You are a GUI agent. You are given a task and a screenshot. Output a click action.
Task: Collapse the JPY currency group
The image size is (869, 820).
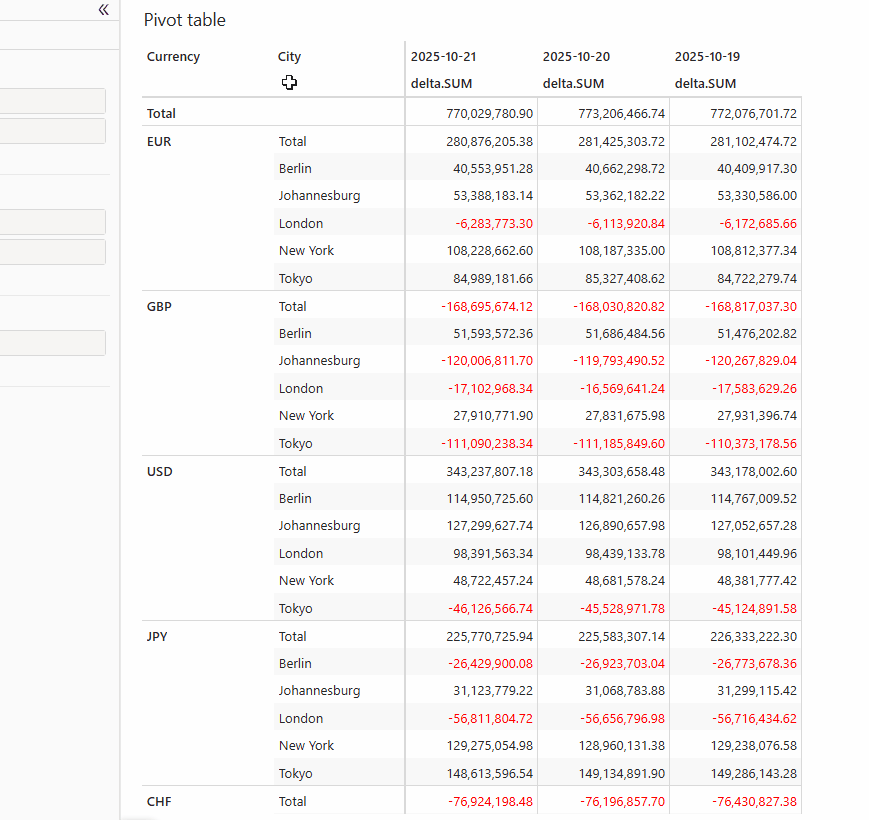(159, 636)
